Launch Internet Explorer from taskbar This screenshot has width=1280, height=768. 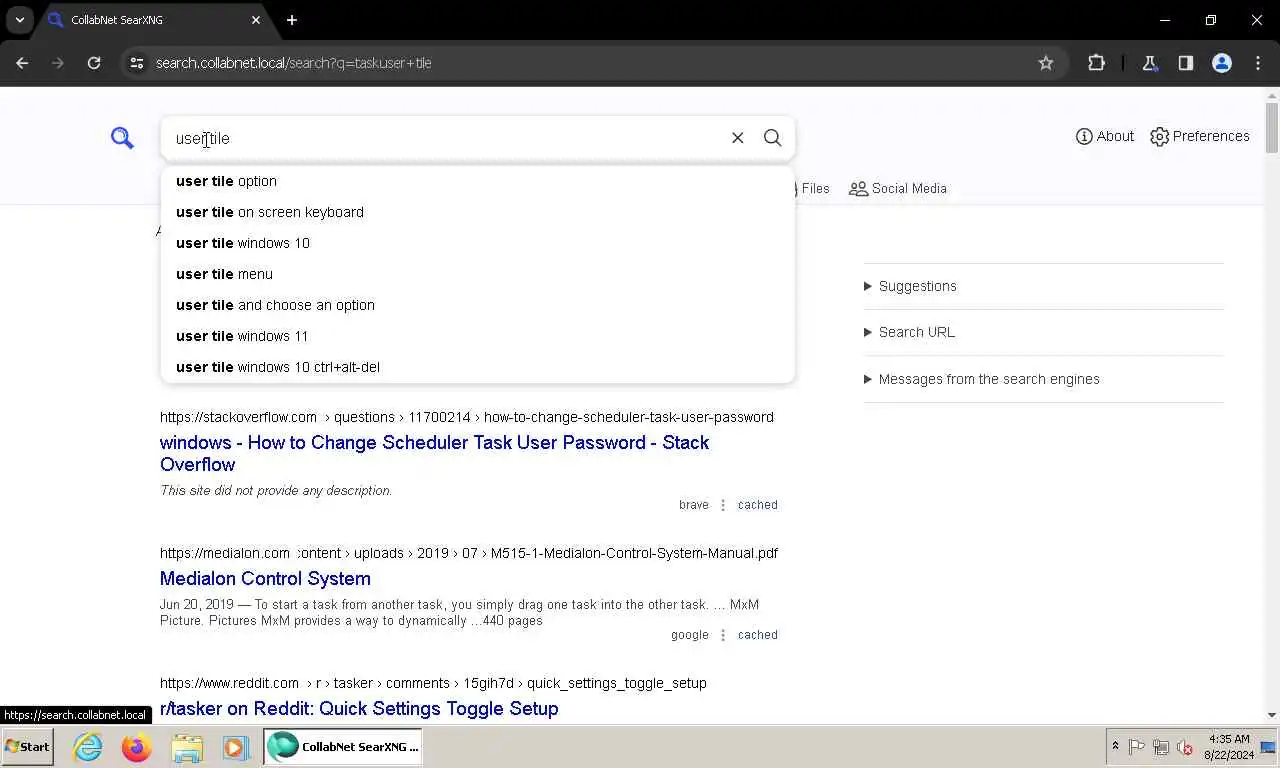tap(88, 747)
